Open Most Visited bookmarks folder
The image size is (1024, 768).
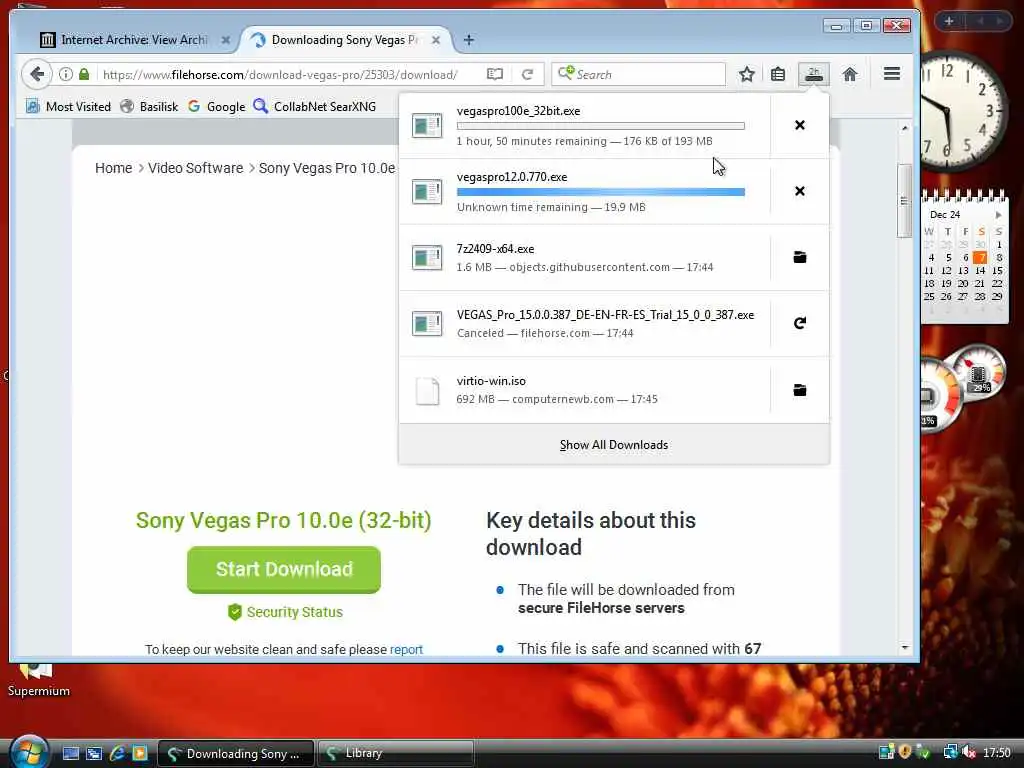point(69,106)
